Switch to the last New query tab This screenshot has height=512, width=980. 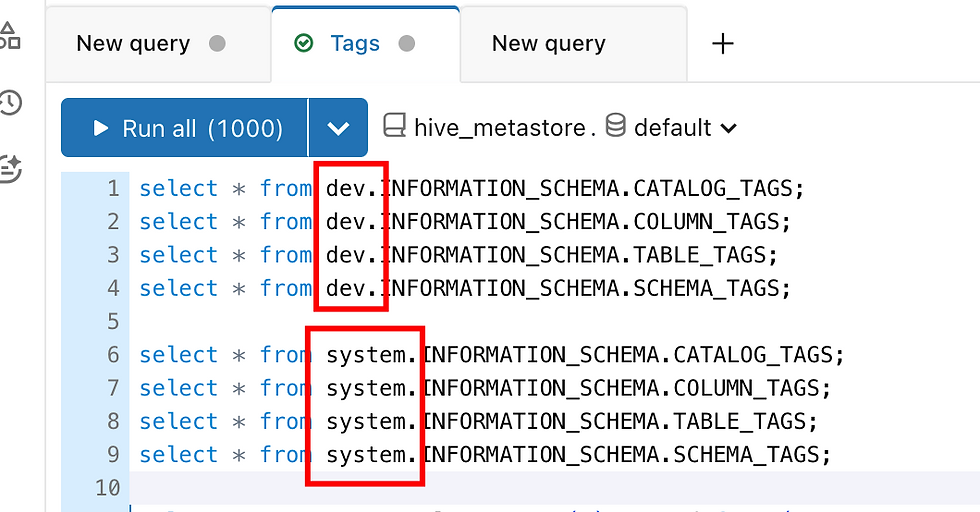click(x=573, y=44)
